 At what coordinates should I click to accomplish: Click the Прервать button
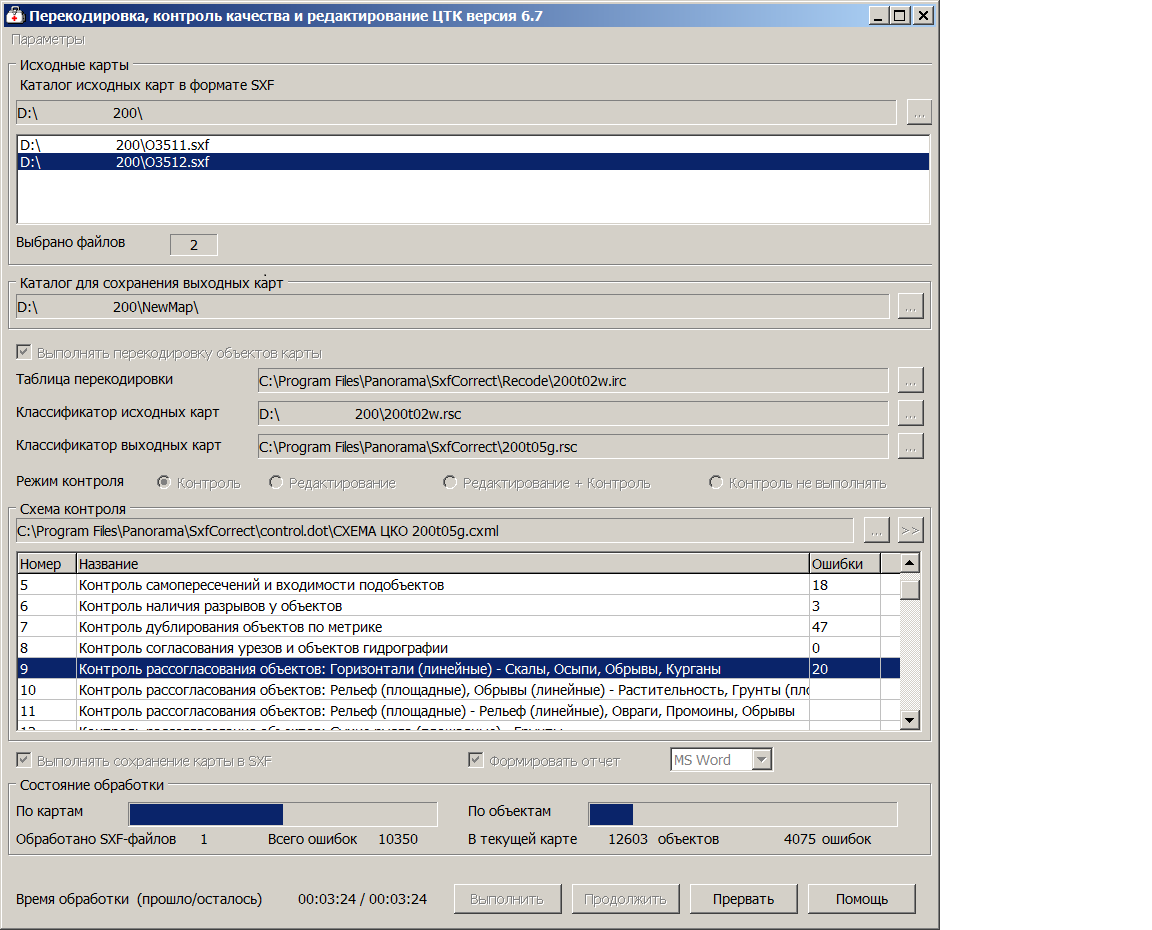[x=743, y=898]
